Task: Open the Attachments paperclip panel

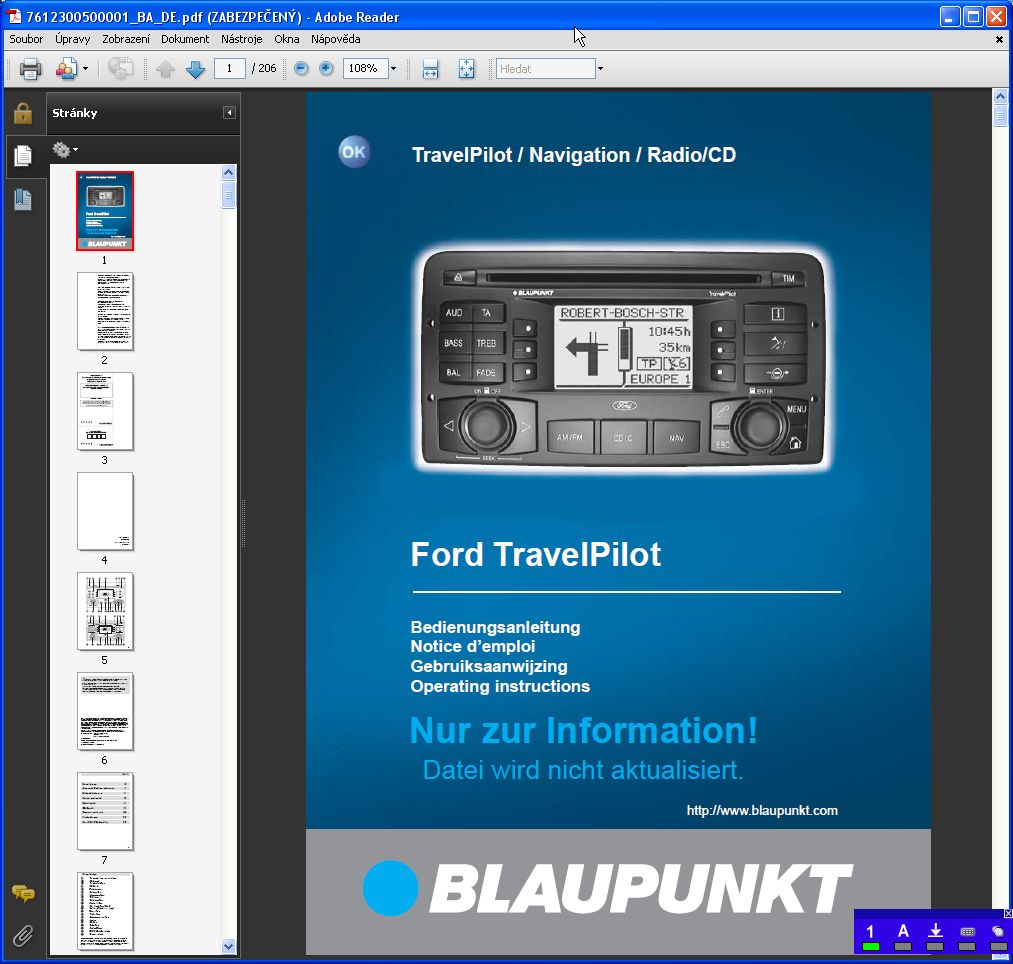Action: tap(22, 936)
